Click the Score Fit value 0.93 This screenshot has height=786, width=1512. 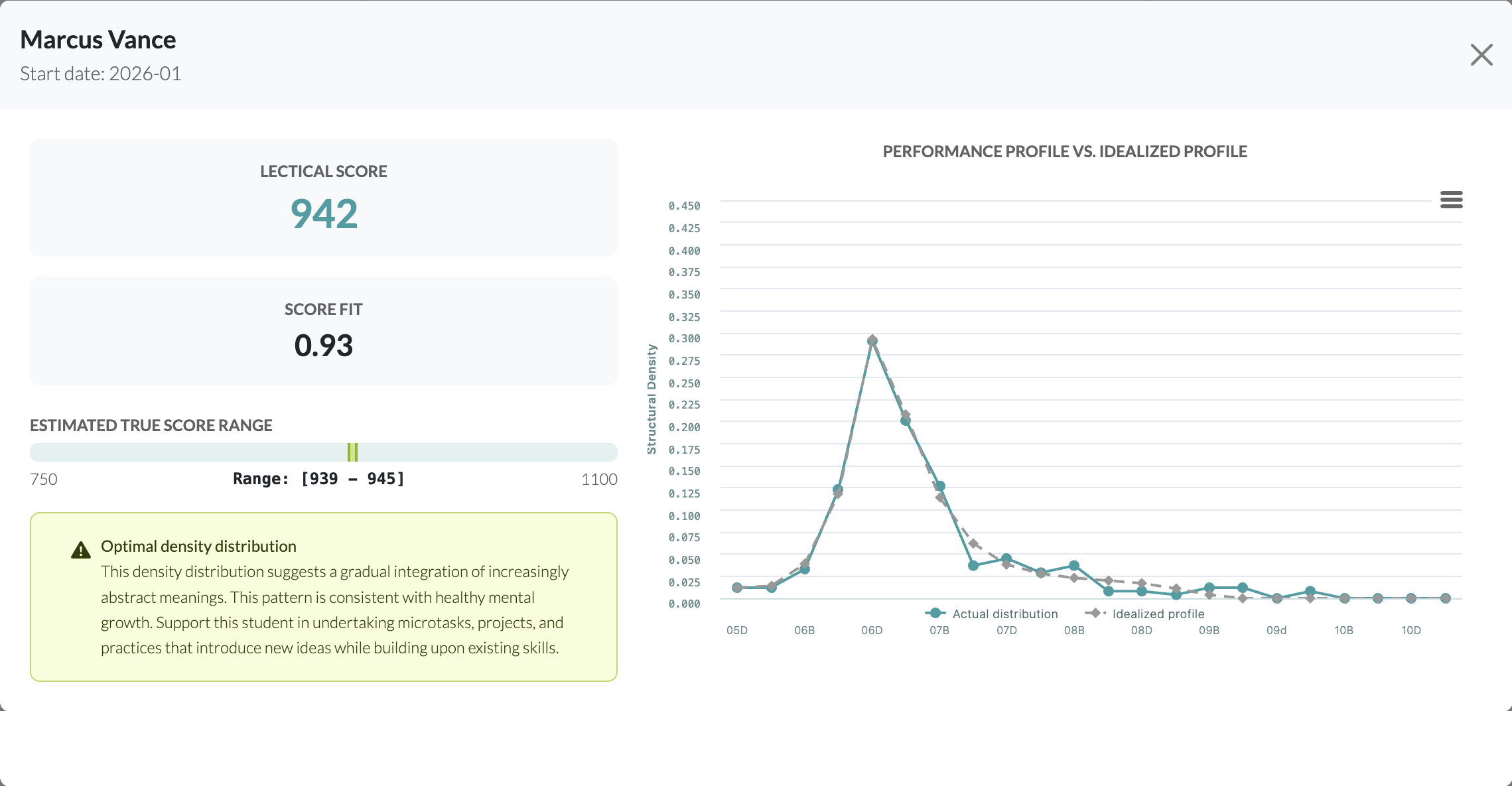coord(324,346)
